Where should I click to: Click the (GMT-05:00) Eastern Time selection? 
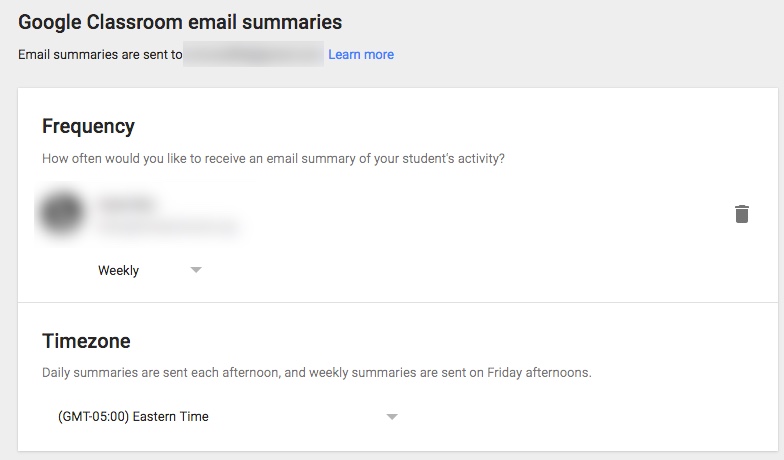pos(133,416)
